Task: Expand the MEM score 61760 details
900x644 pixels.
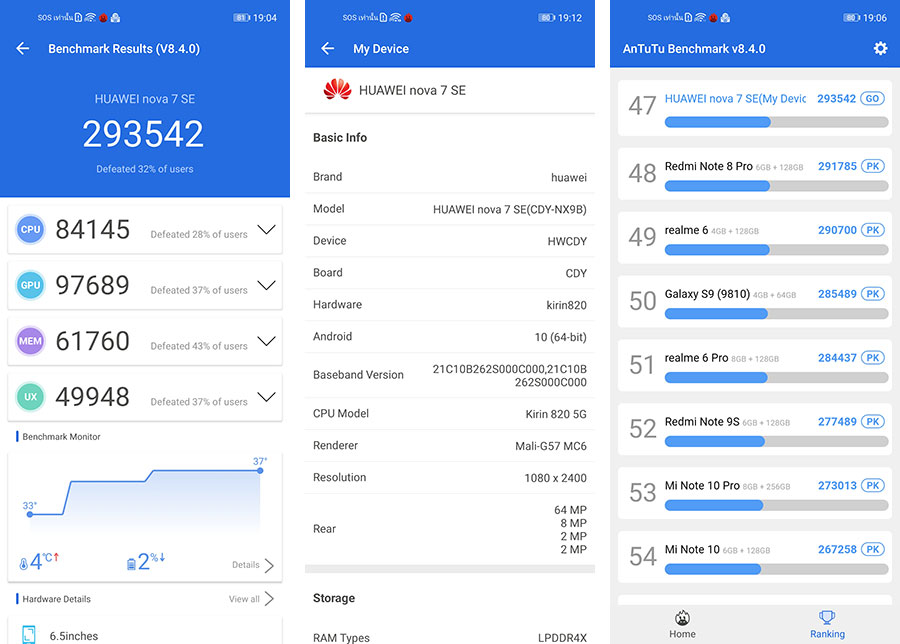Action: coord(266,342)
